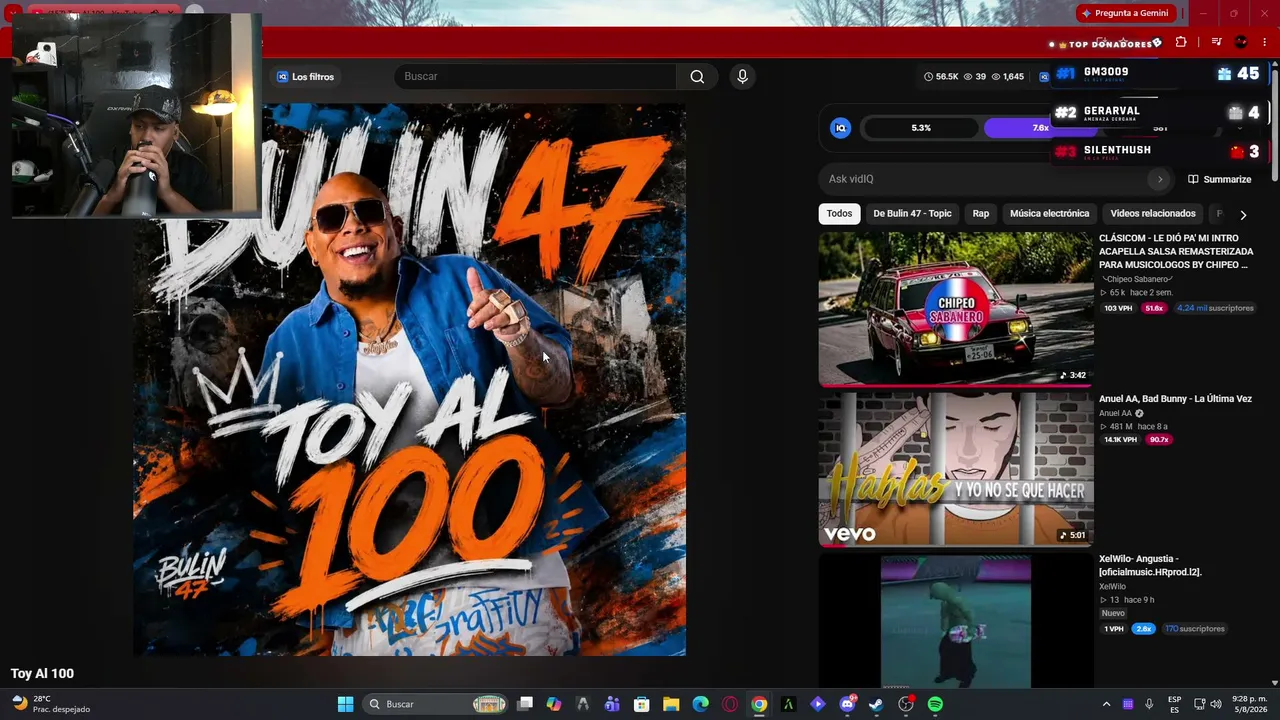1280x720 pixels.
Task: Click the 2.6x badge on XelWilo video
Action: coord(1144,629)
